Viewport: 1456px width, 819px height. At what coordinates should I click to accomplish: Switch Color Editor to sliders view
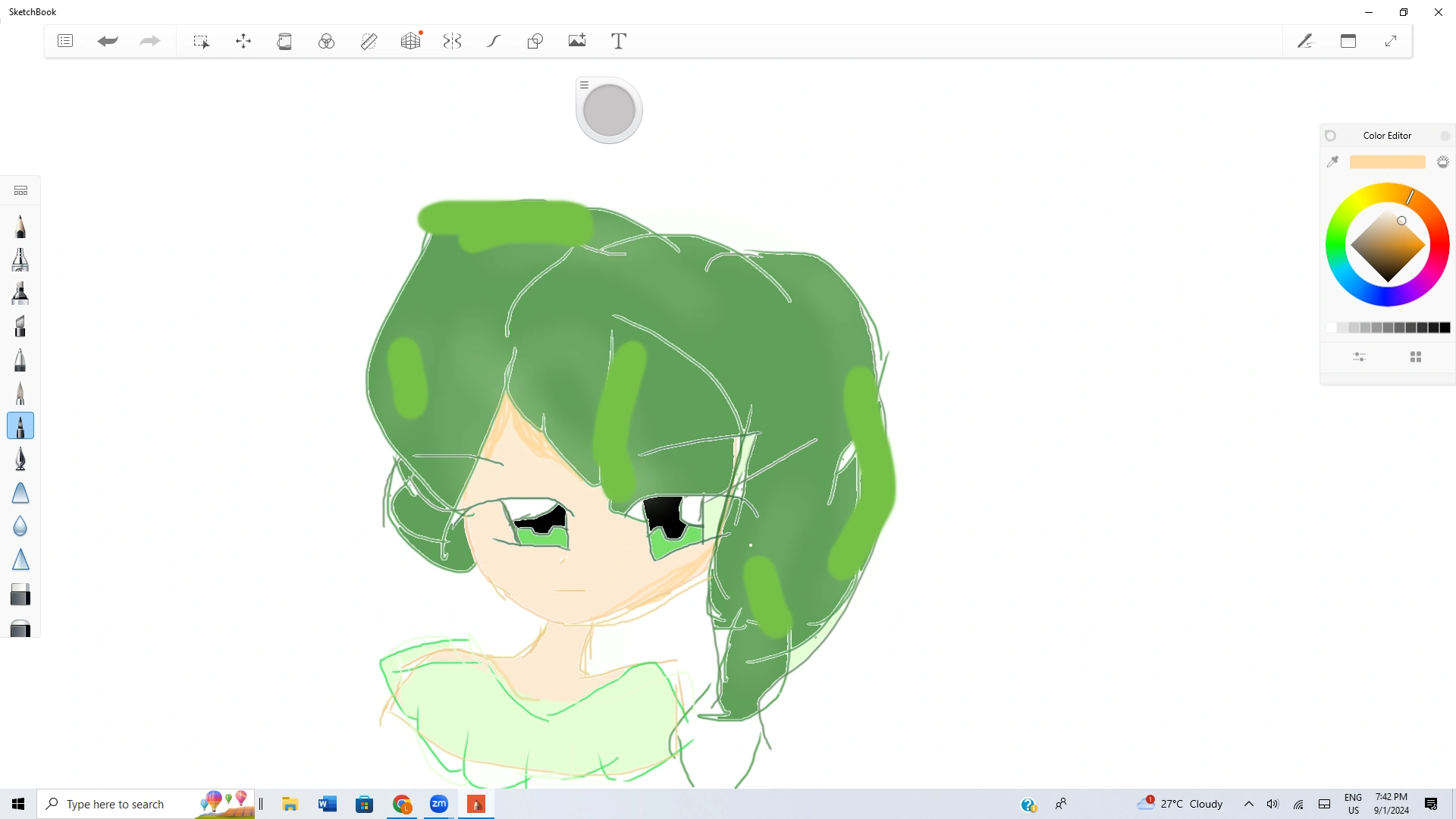(x=1359, y=356)
